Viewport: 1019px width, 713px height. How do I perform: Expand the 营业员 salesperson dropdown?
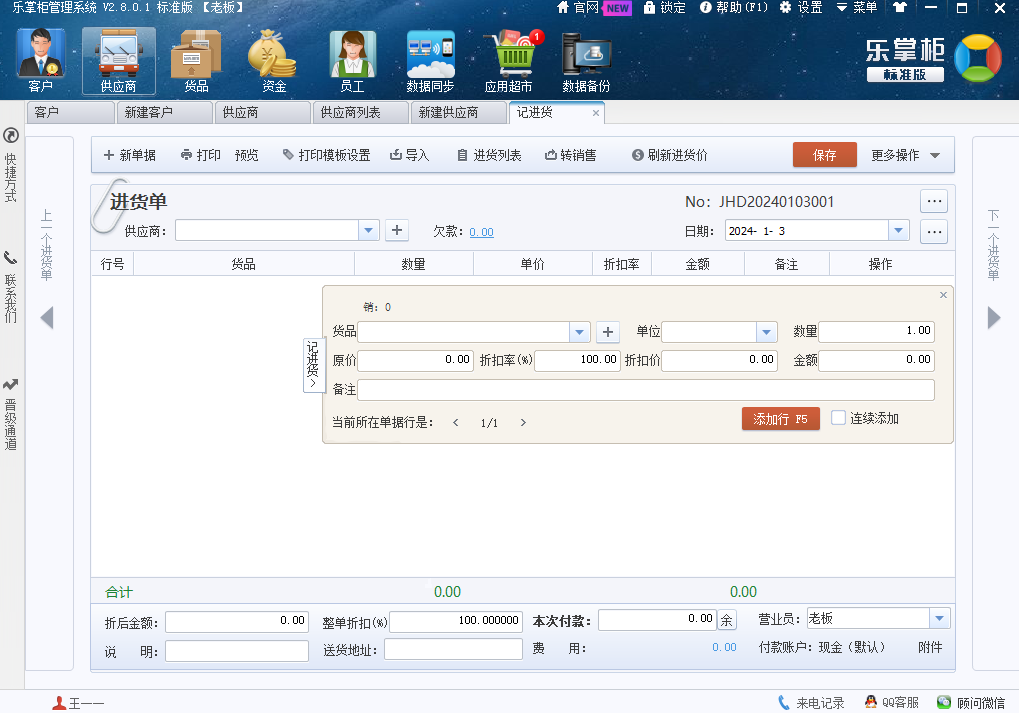(x=938, y=619)
